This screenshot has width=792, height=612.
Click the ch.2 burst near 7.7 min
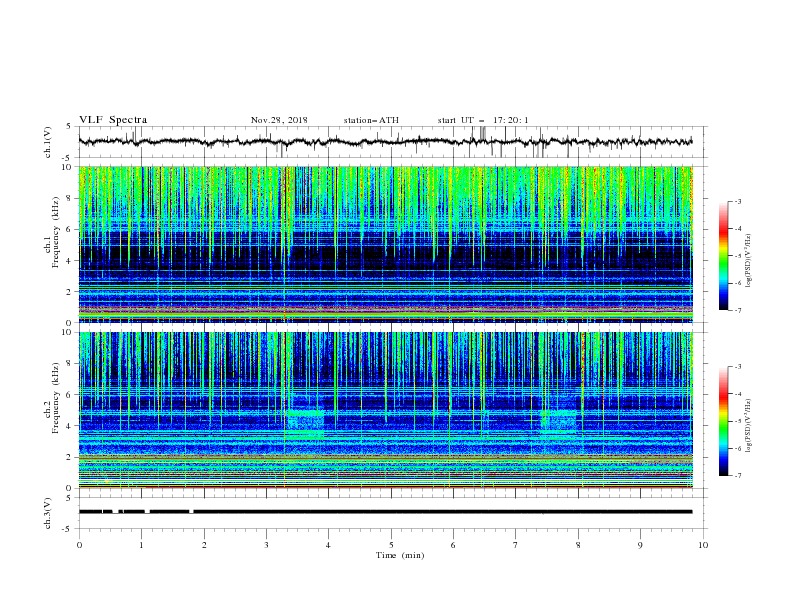(559, 421)
